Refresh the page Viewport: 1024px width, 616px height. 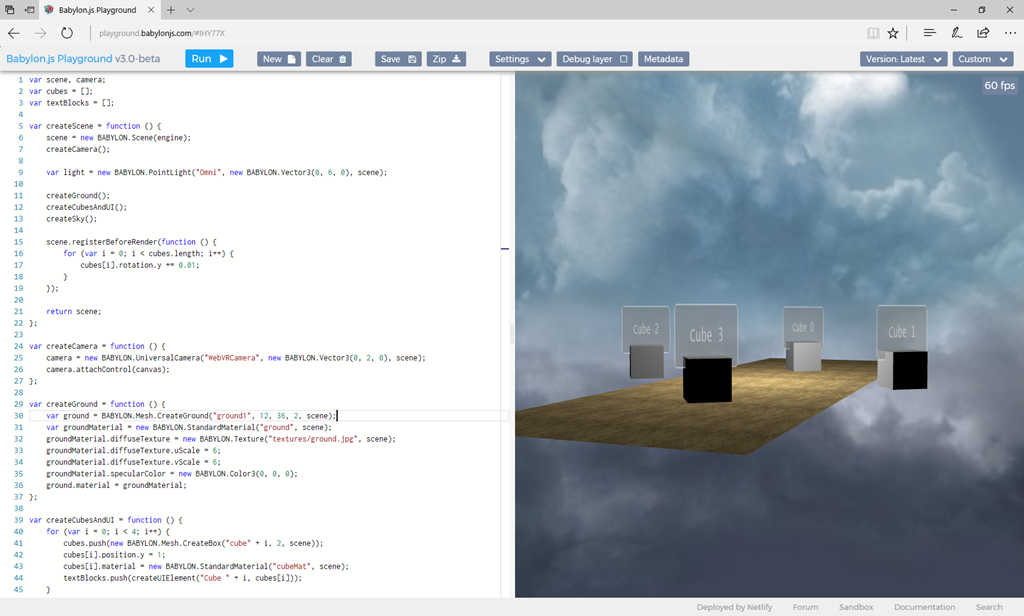(67, 33)
